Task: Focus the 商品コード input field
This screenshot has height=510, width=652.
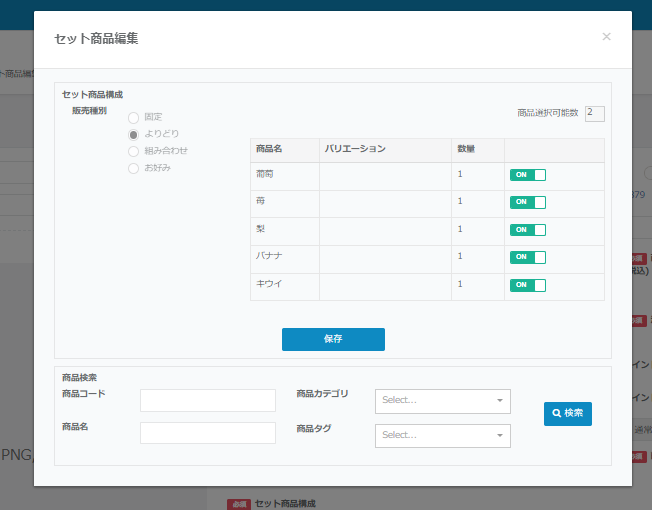Action: pyautogui.click(x=207, y=401)
